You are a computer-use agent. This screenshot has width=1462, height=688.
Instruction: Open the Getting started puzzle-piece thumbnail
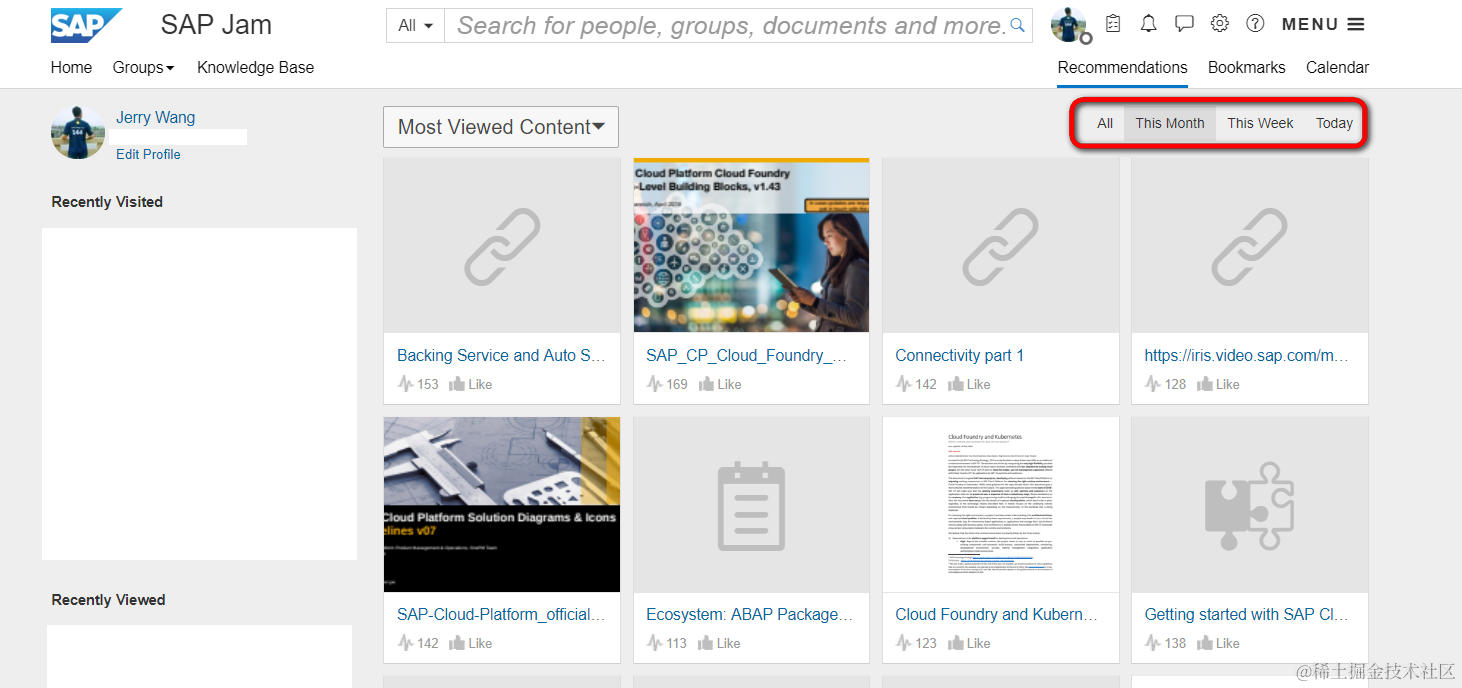click(x=1250, y=504)
